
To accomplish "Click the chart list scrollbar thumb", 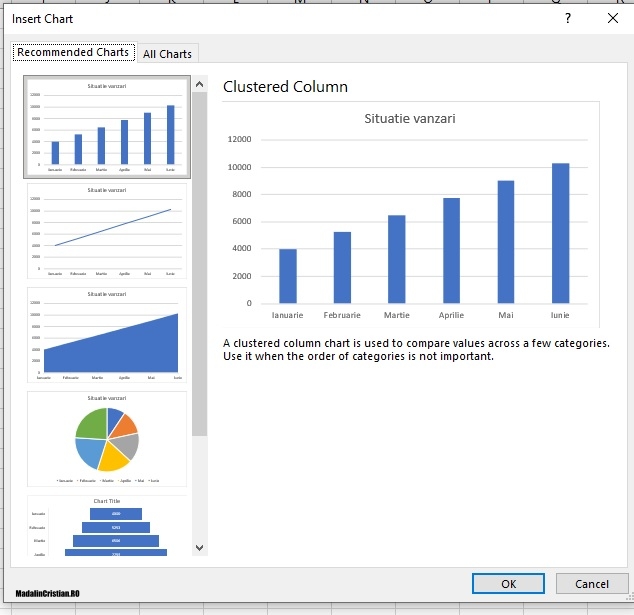I will pyautogui.click(x=199, y=260).
